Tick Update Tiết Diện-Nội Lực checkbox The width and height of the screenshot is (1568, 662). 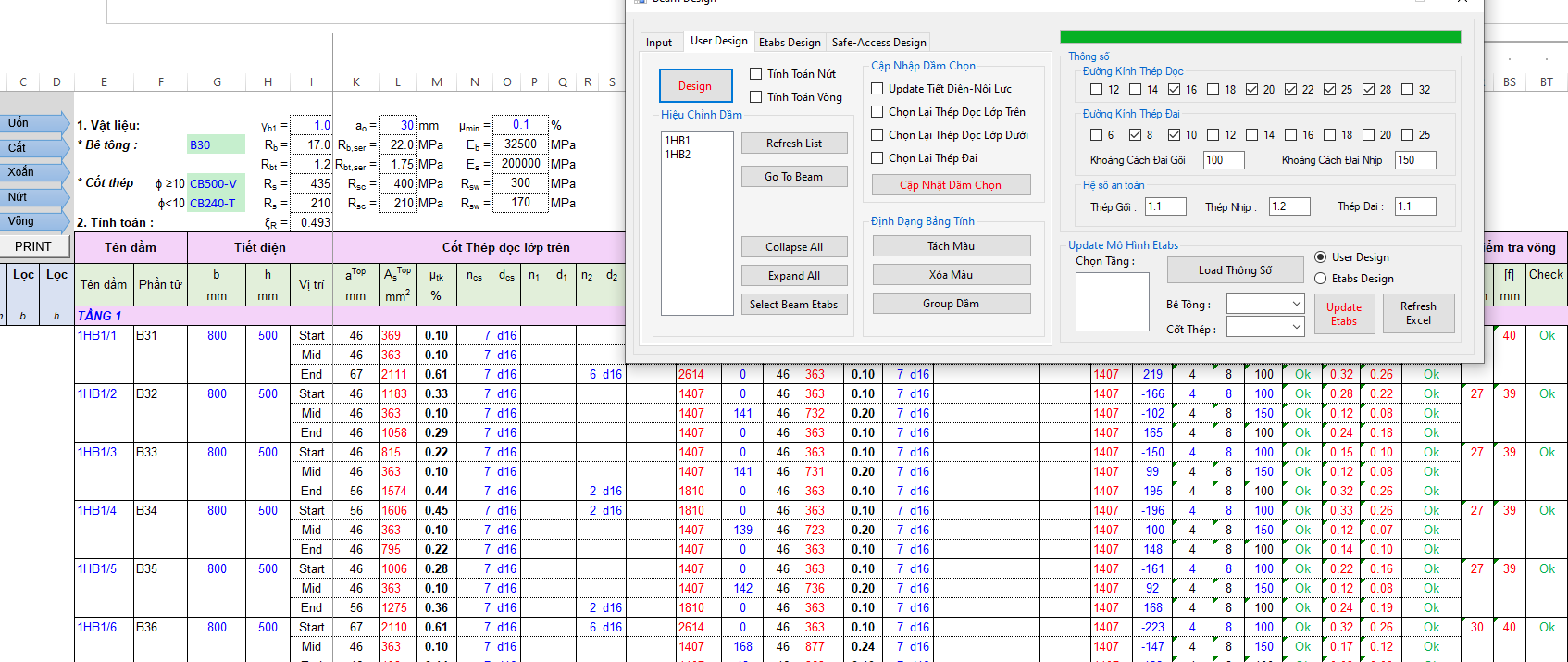(877, 89)
